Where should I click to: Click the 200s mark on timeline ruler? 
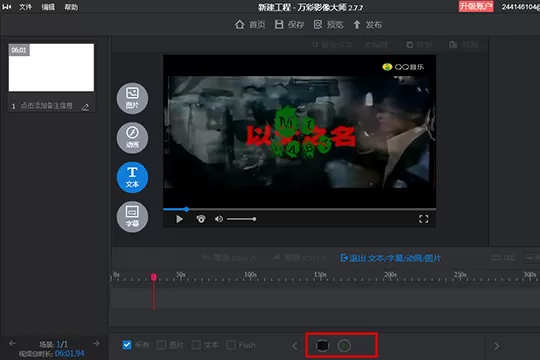390,275
